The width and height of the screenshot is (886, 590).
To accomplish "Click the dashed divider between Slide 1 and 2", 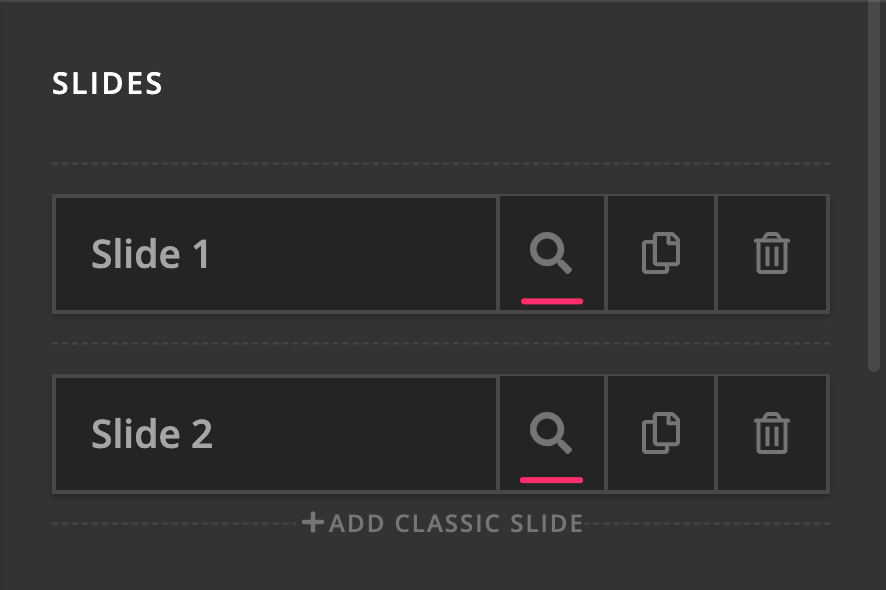I will click(x=441, y=343).
